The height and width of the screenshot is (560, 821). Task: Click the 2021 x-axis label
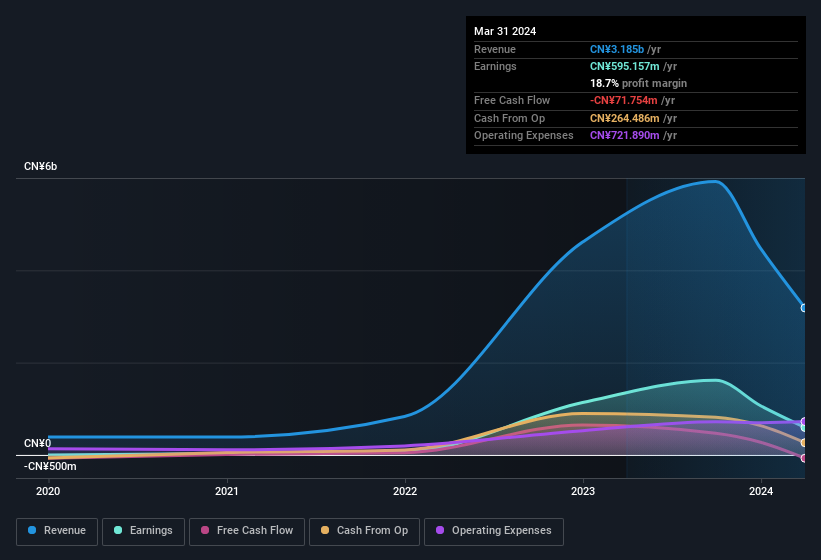click(x=227, y=491)
